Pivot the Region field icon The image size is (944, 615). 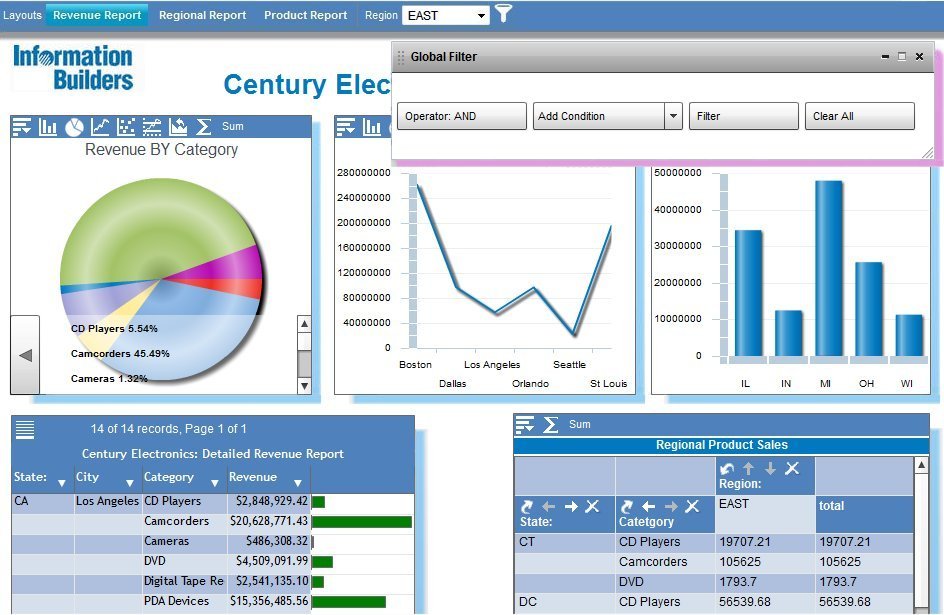pos(727,469)
